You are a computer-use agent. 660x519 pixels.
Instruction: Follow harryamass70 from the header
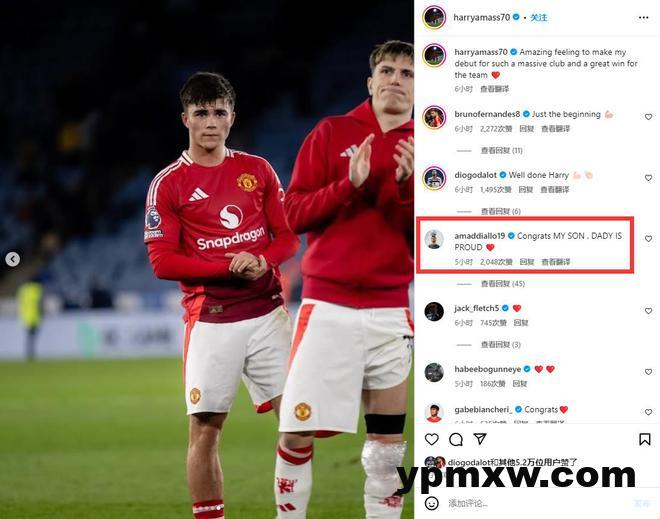(x=539, y=18)
